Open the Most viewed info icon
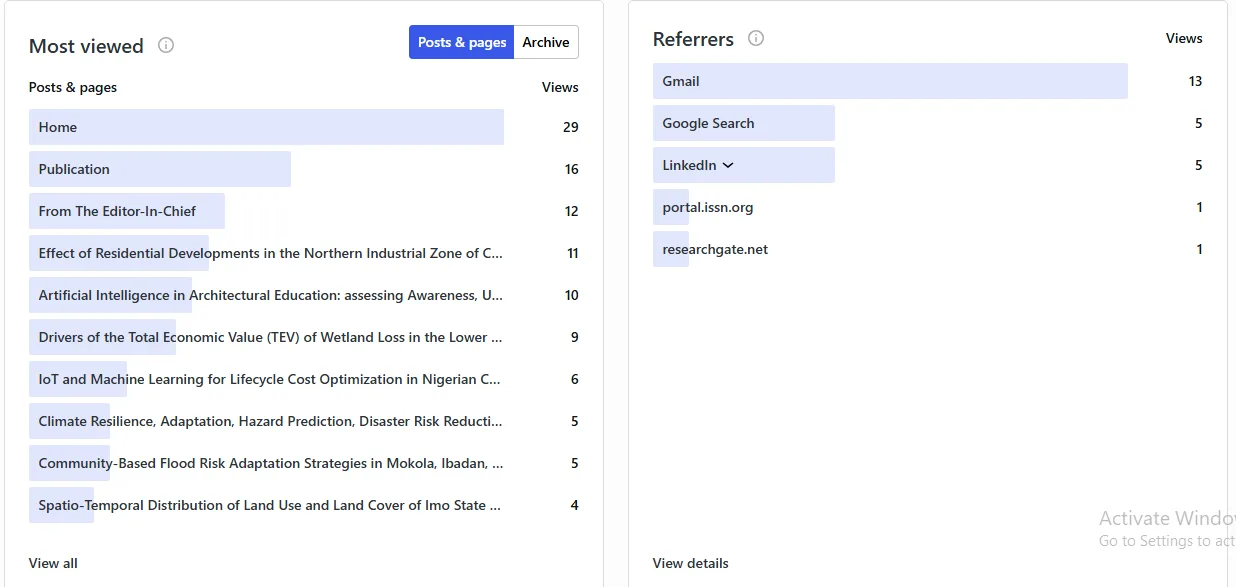This screenshot has width=1236, height=587. (x=166, y=45)
